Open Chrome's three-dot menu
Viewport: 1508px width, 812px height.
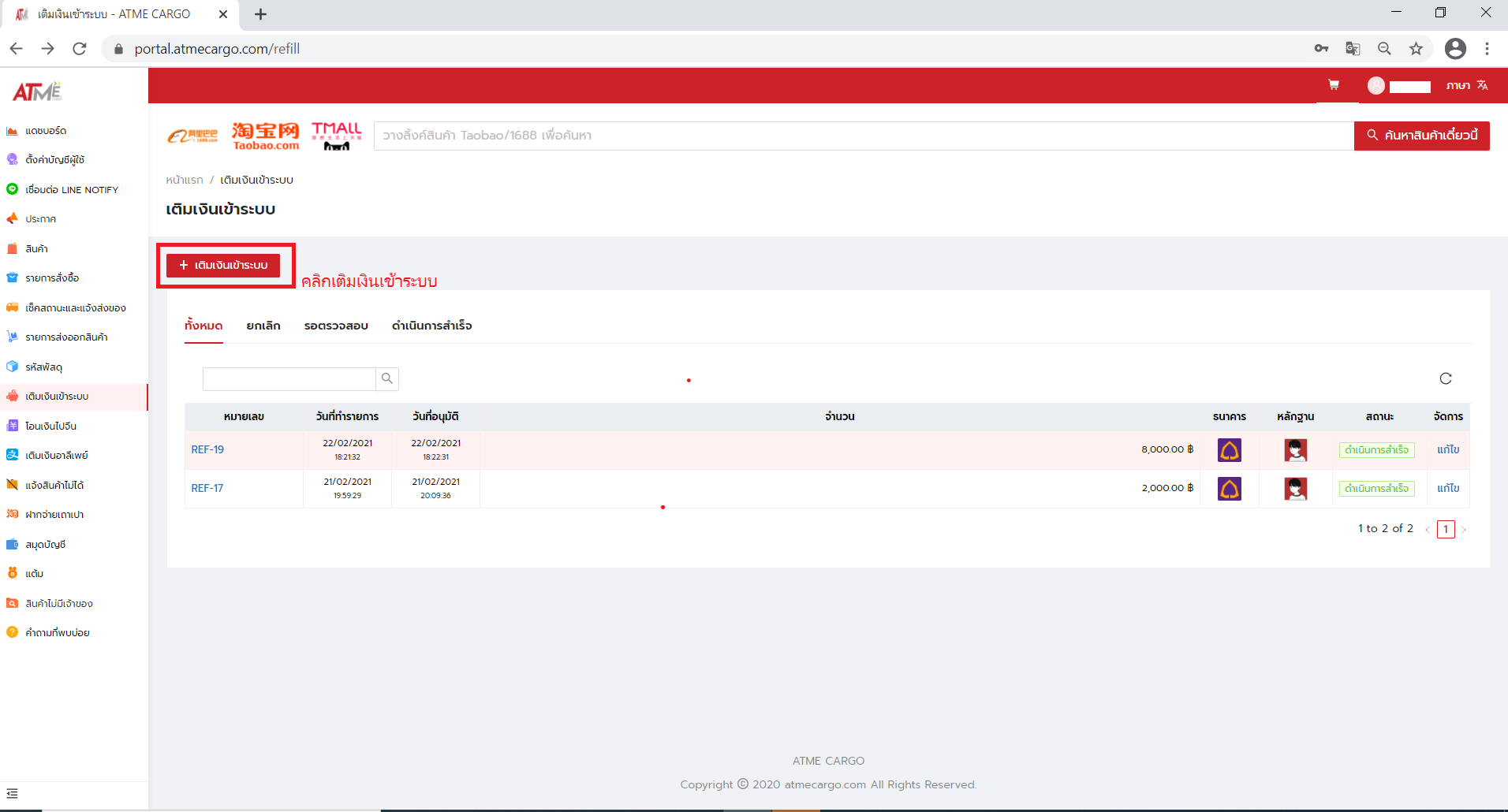point(1487,49)
